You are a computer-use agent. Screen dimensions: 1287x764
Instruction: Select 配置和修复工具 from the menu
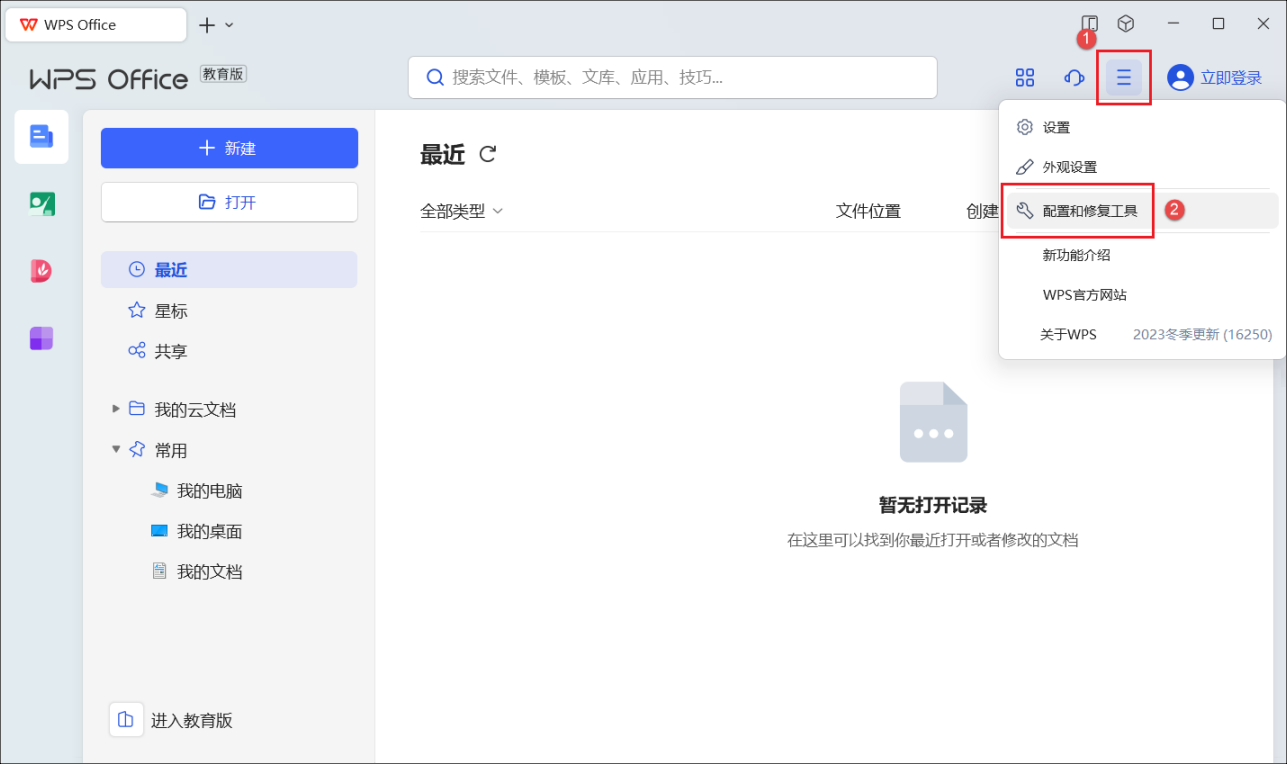(x=1077, y=211)
